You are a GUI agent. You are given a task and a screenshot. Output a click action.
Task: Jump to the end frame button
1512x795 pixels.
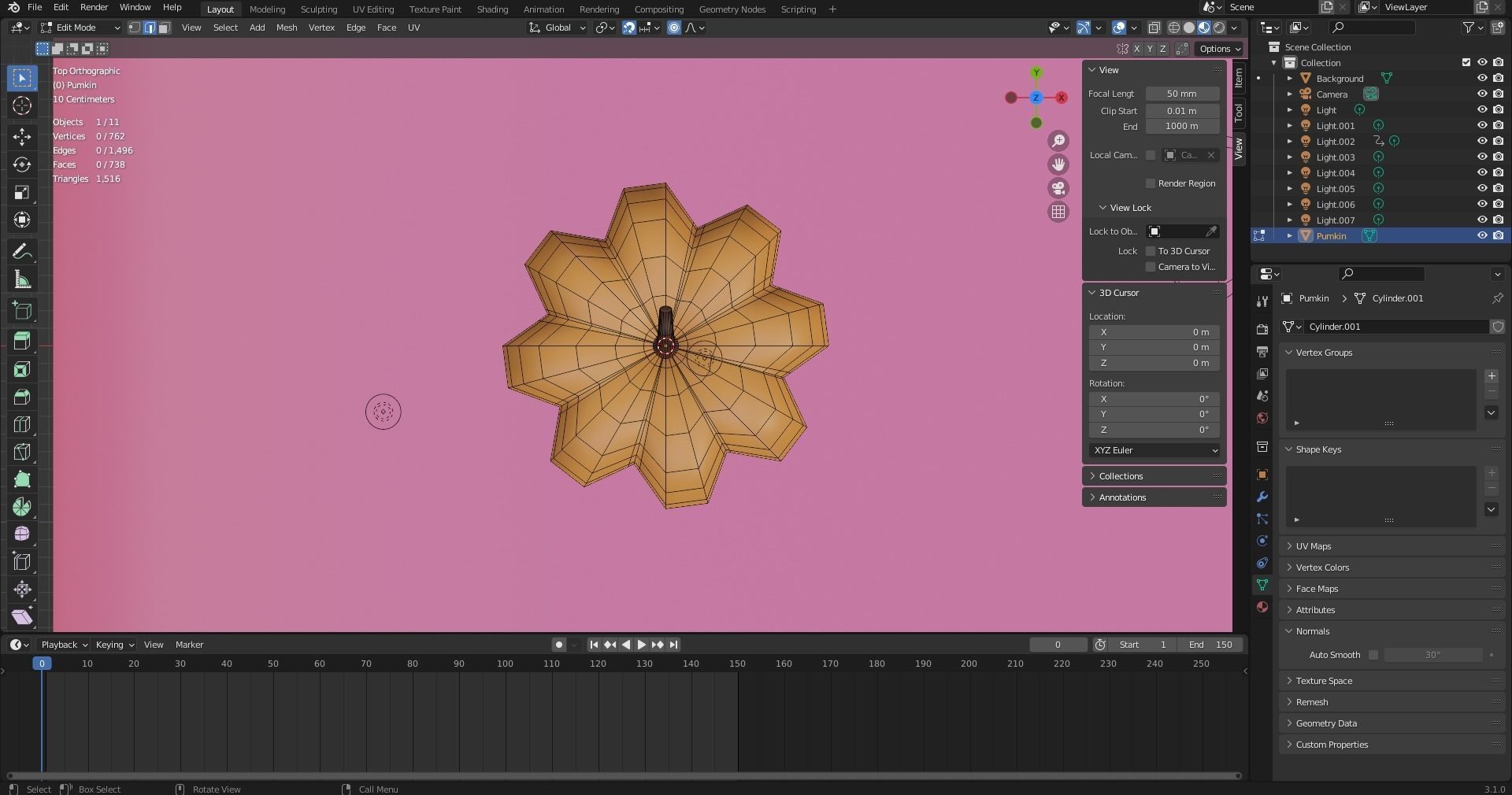tap(673, 645)
